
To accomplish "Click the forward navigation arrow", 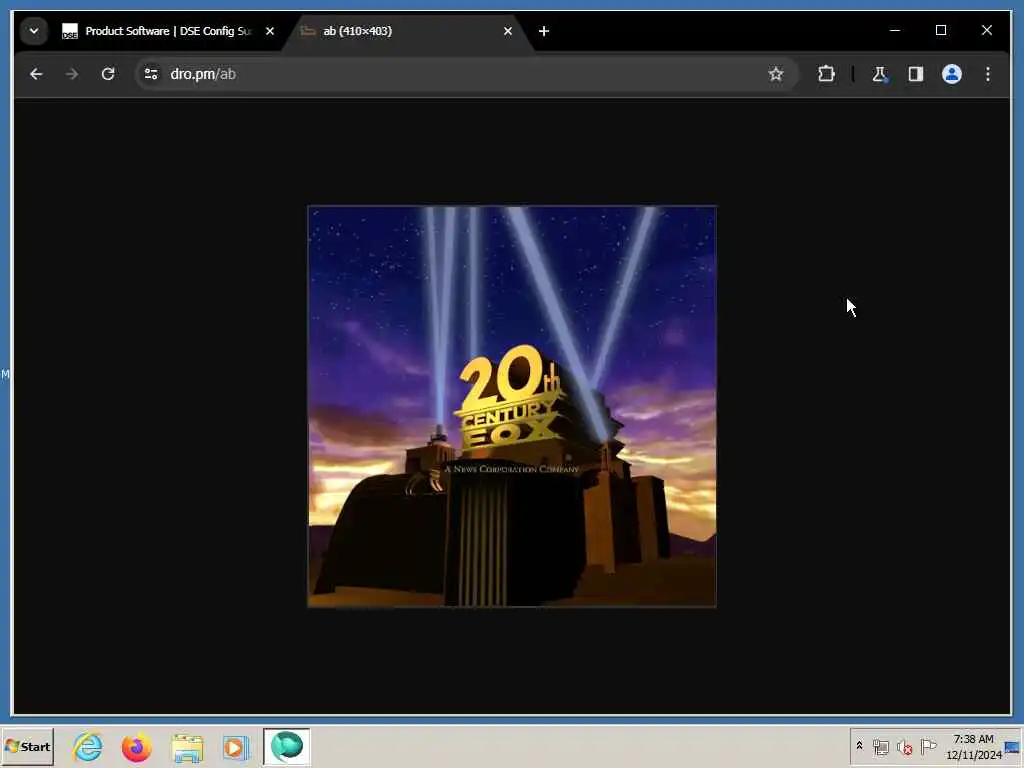I will (x=72, y=74).
